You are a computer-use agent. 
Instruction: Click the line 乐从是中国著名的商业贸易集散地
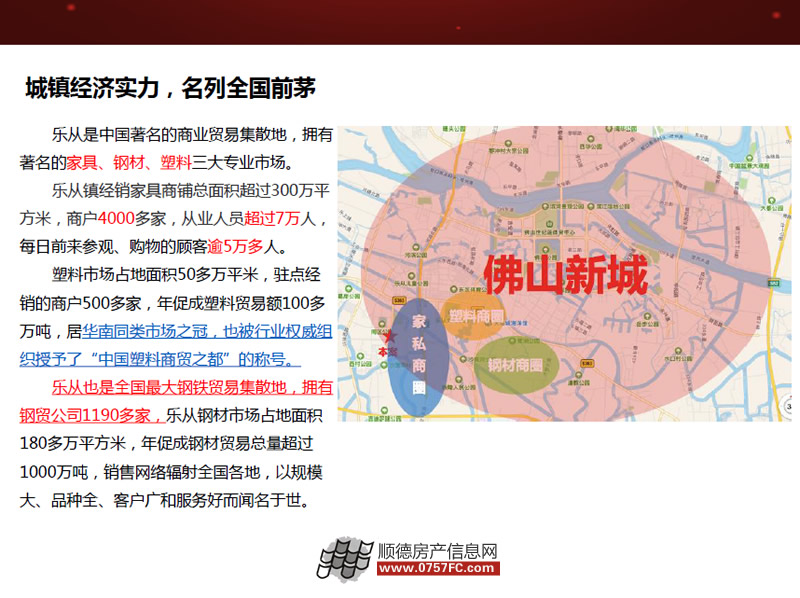coord(169,135)
